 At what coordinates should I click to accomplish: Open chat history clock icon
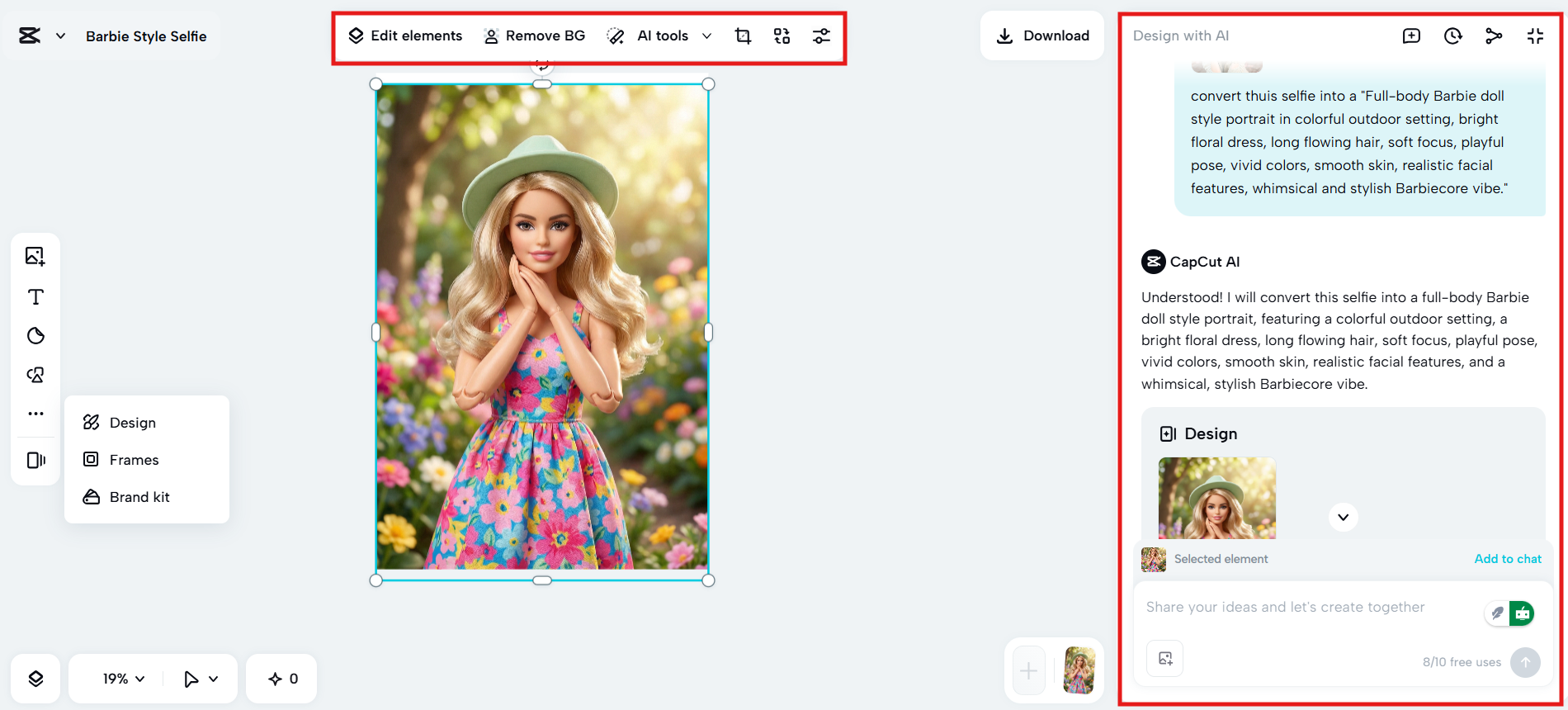tap(1452, 35)
